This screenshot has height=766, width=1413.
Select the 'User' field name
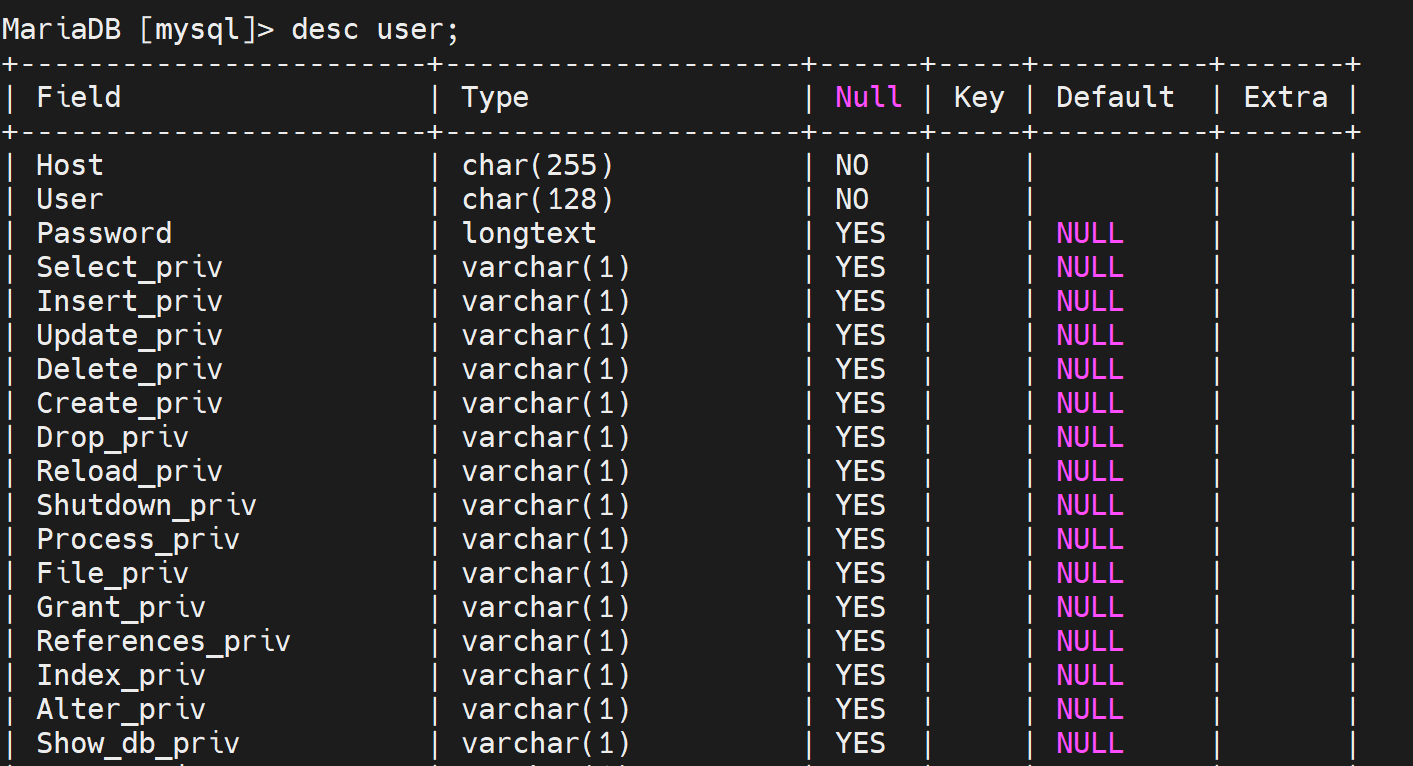click(70, 199)
